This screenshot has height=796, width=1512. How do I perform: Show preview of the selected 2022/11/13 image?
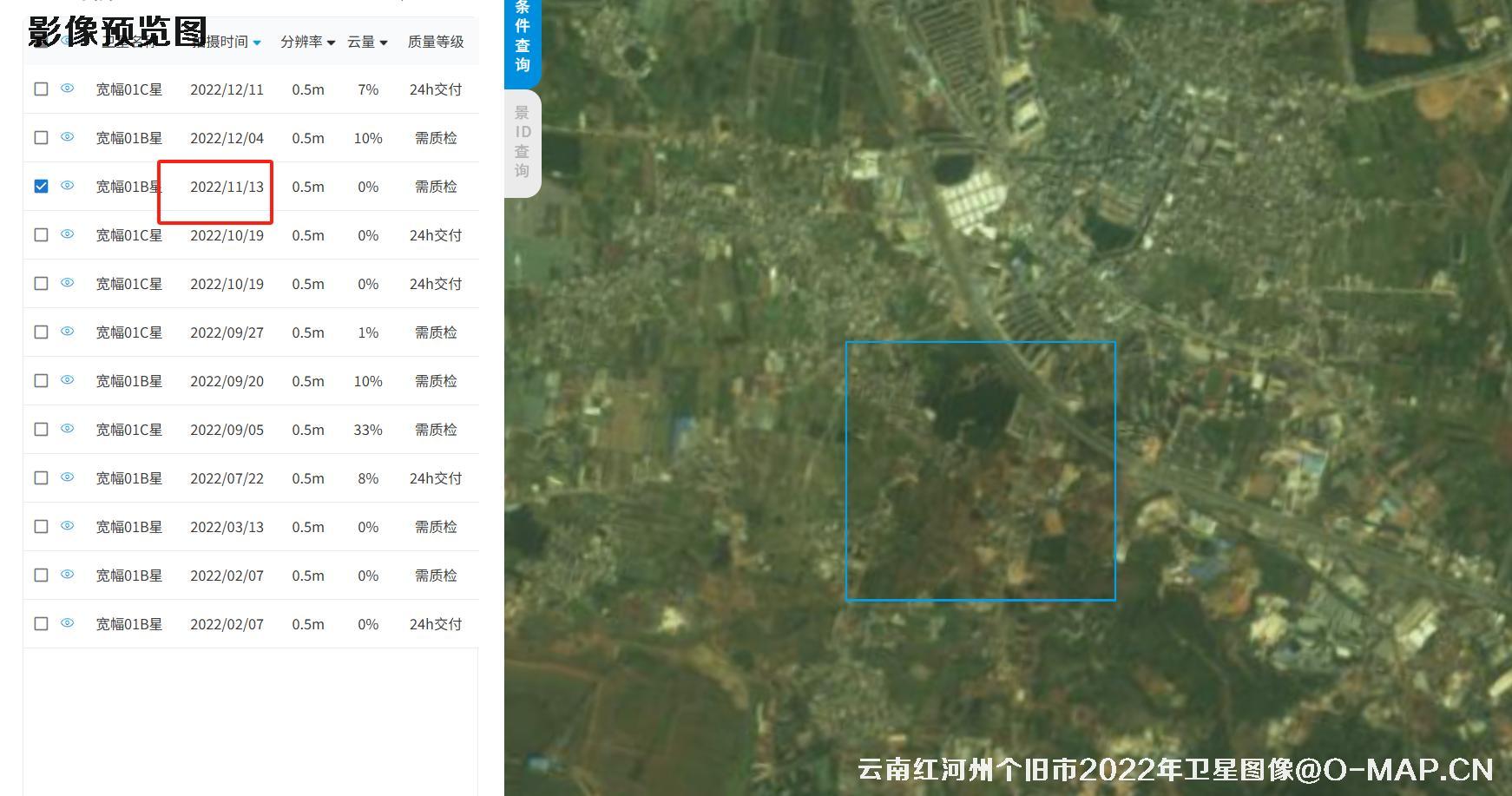tap(67, 187)
